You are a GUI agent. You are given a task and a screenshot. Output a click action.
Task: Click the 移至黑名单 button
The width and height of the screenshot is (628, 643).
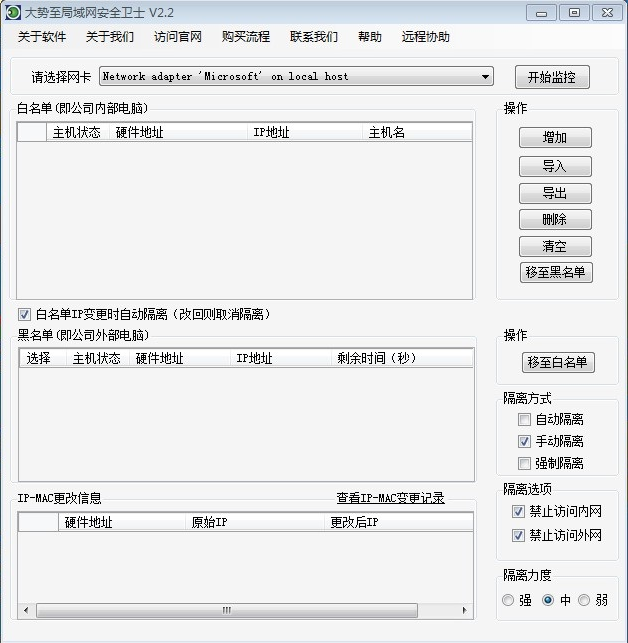click(x=556, y=272)
